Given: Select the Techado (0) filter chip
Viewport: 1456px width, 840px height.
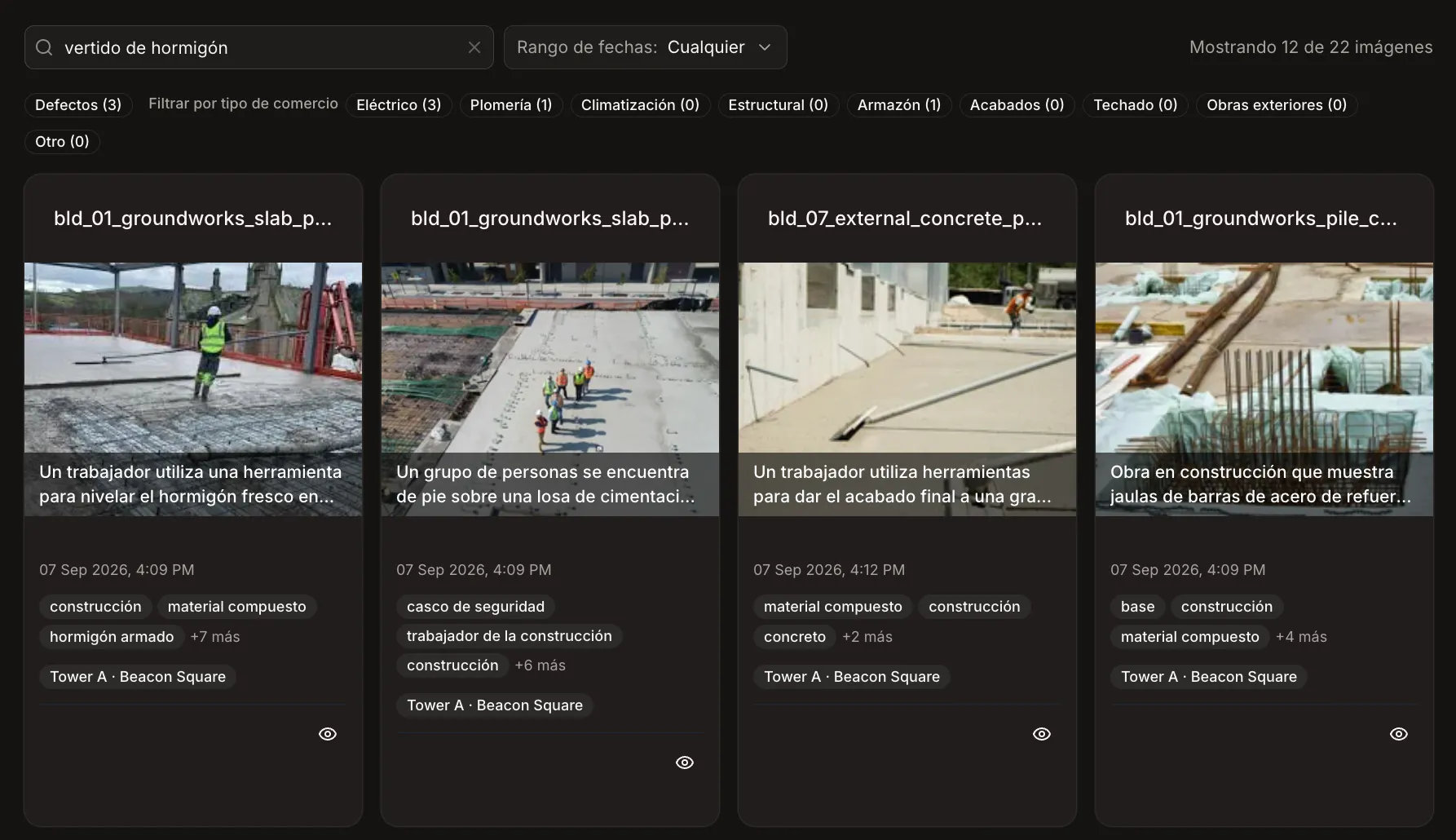Looking at the screenshot, I should 1135,105.
